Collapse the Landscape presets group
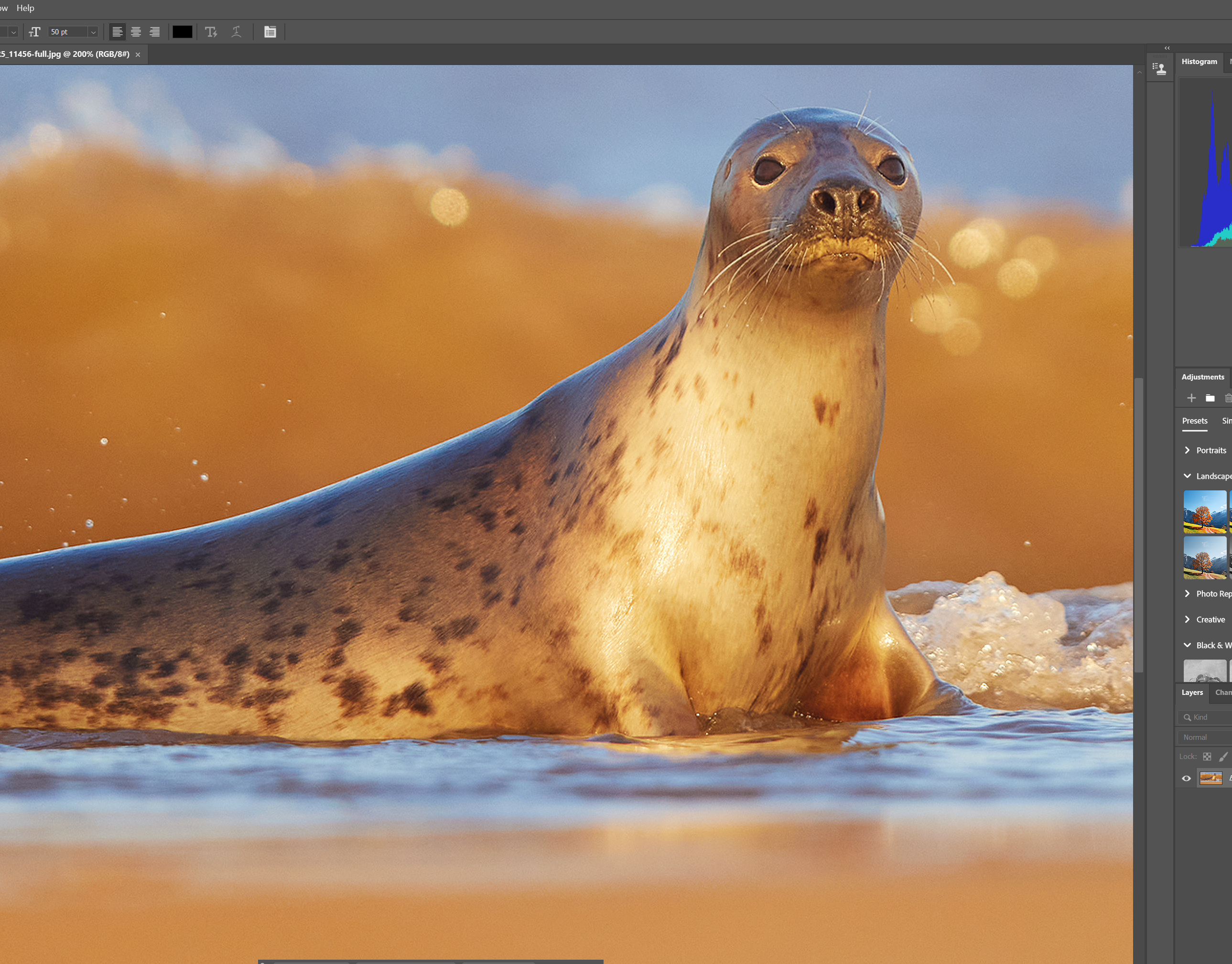Image resolution: width=1232 pixels, height=964 pixels. click(1188, 476)
